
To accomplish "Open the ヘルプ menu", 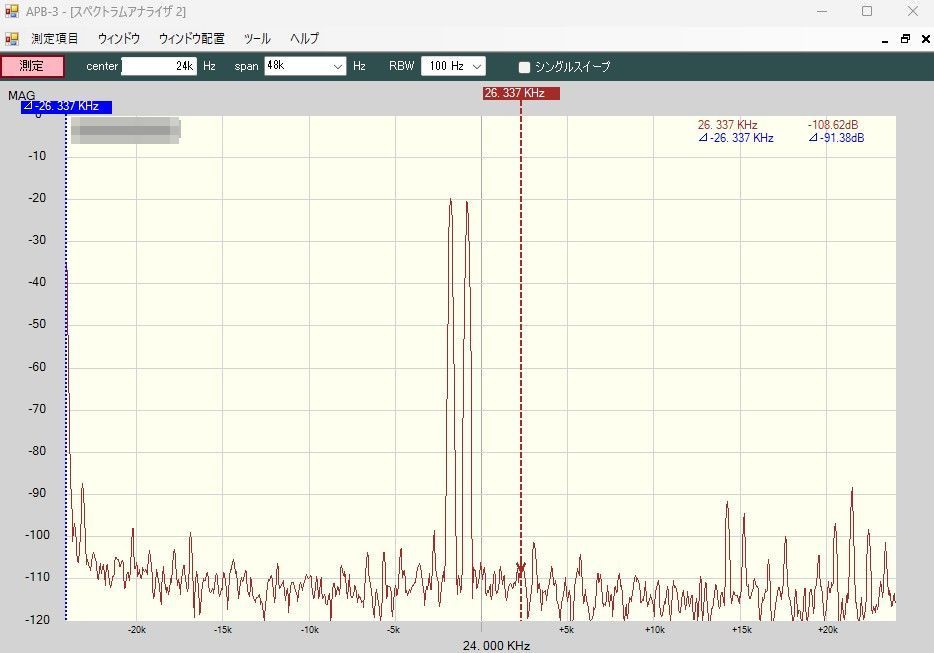I will (x=304, y=39).
